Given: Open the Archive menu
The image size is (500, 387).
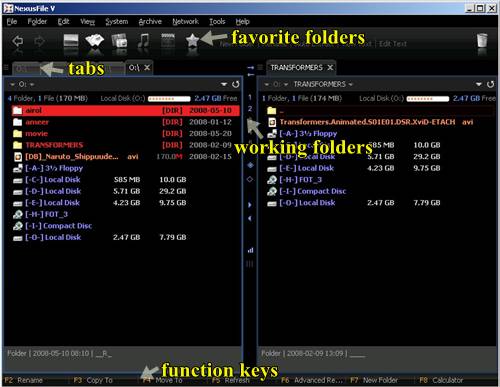Looking at the screenshot, I should (150, 22).
